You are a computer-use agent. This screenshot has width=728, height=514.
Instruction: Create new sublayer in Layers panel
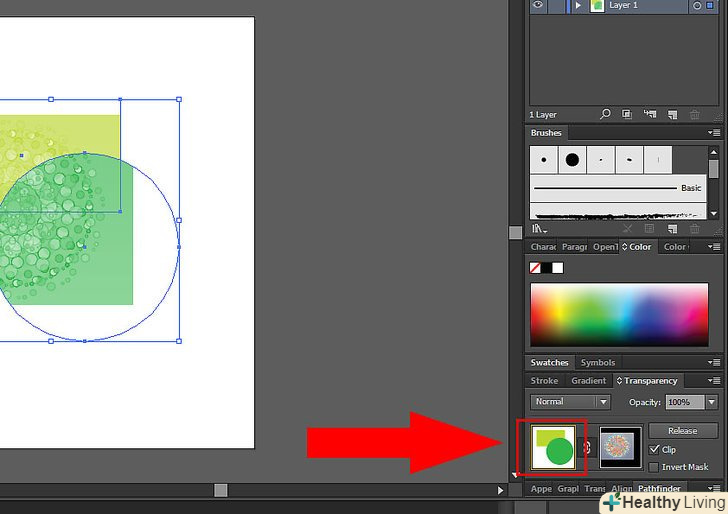click(x=651, y=115)
